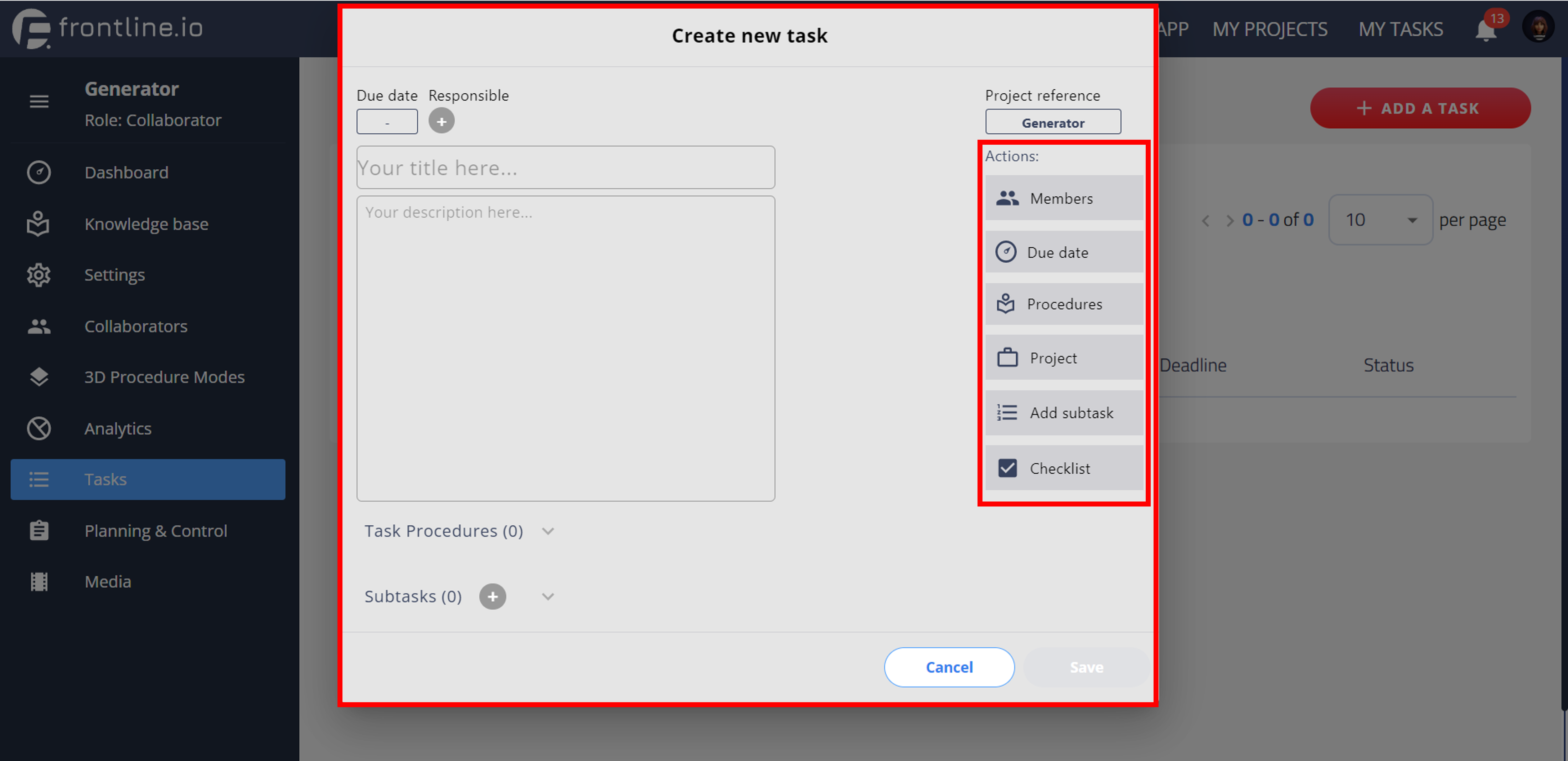Expand the Task Procedures section
This screenshot has width=1568, height=761.
(x=548, y=531)
